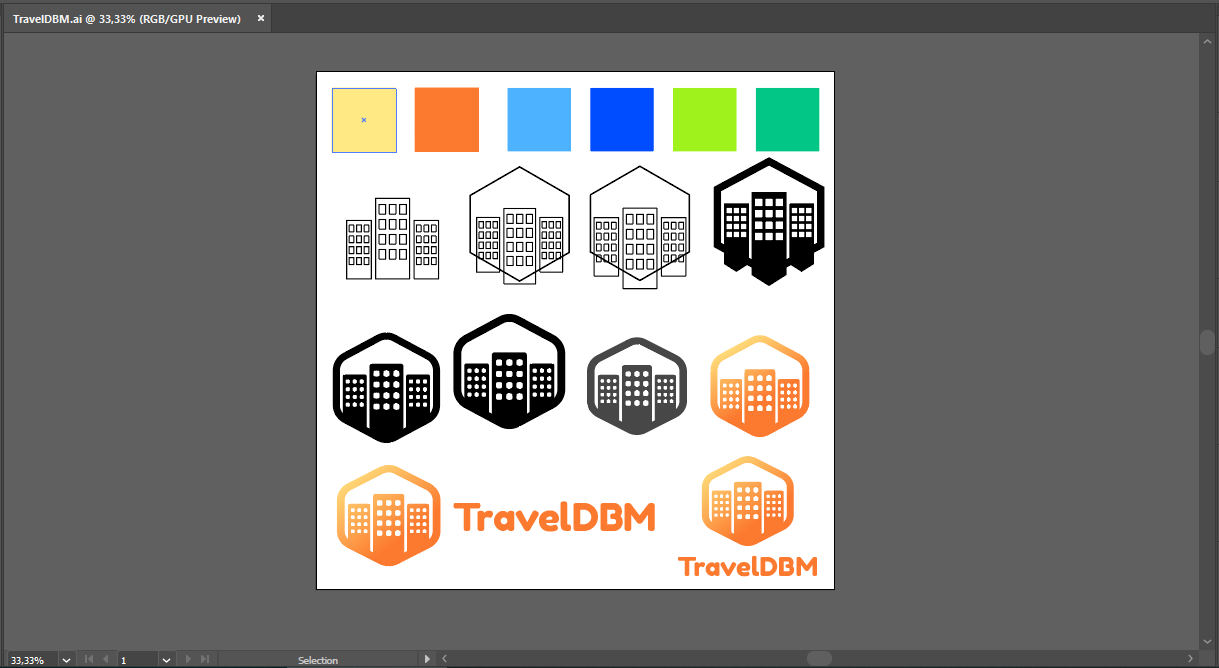Select the orange color square
Image resolution: width=1219 pixels, height=668 pixels.
coord(447,120)
